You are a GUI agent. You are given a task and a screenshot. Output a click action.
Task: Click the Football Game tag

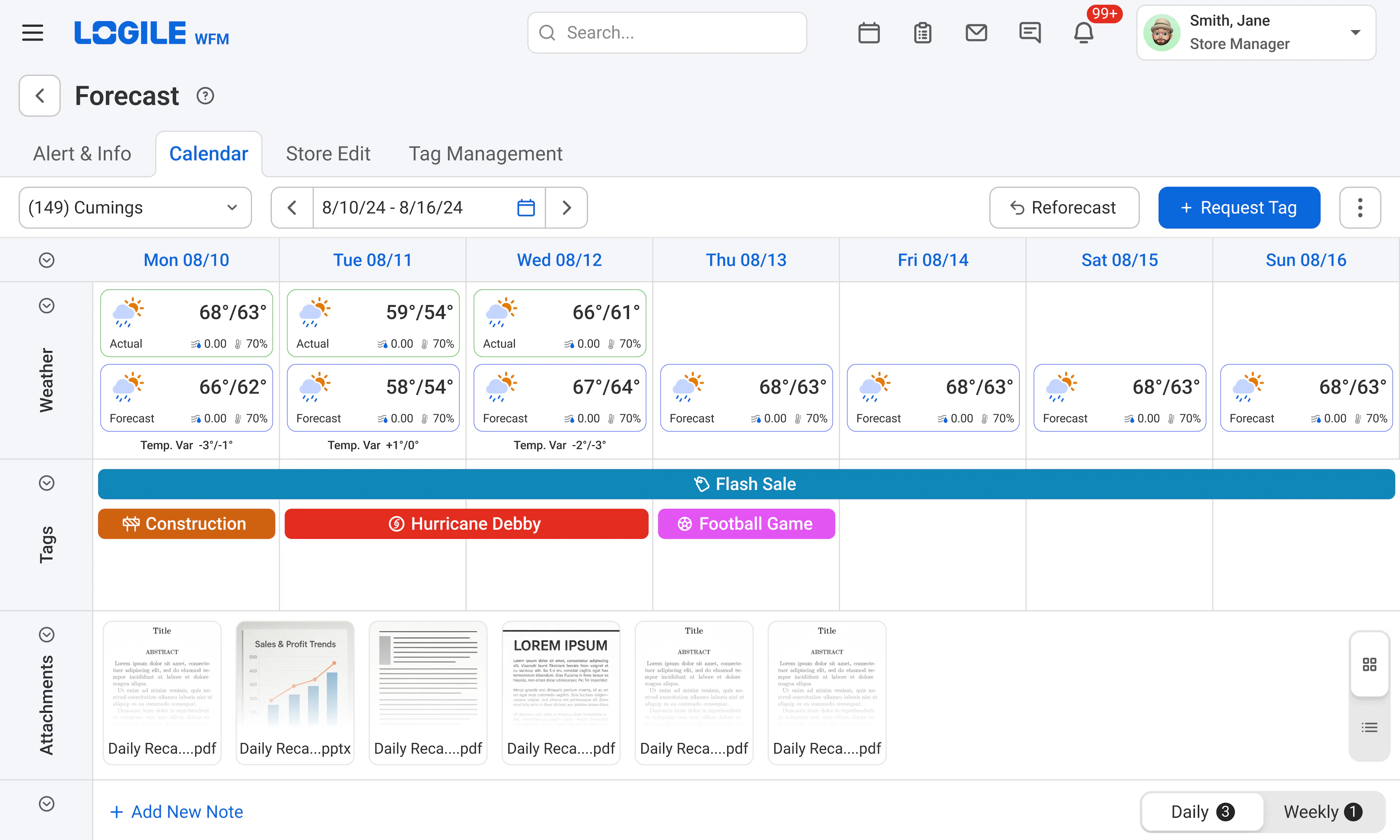point(746,524)
